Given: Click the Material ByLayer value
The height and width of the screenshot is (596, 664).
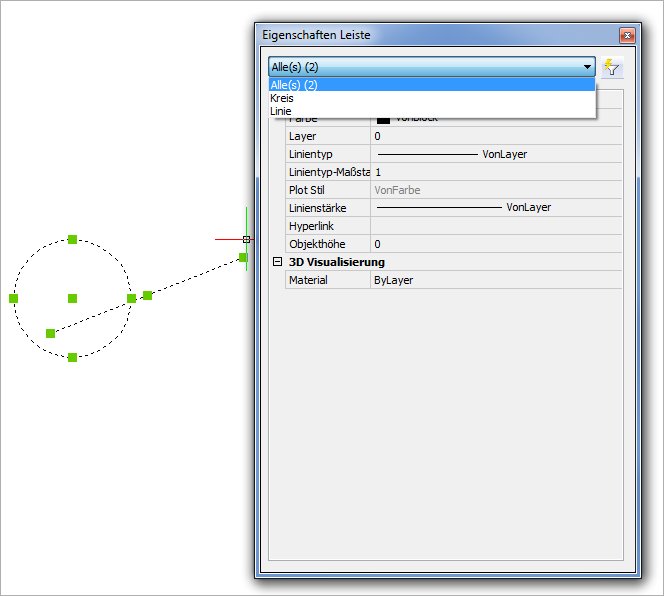Looking at the screenshot, I should pyautogui.click(x=495, y=280).
